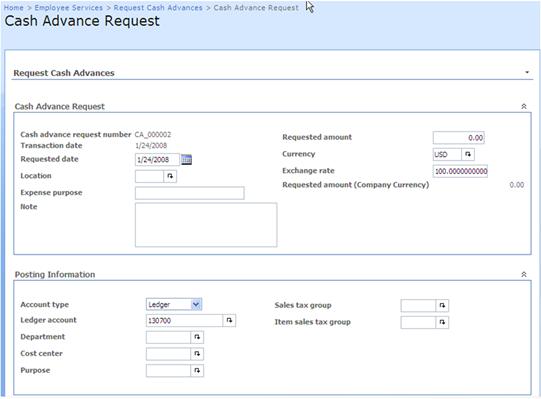Expand the Account type Ledger dropdown

[196, 304]
